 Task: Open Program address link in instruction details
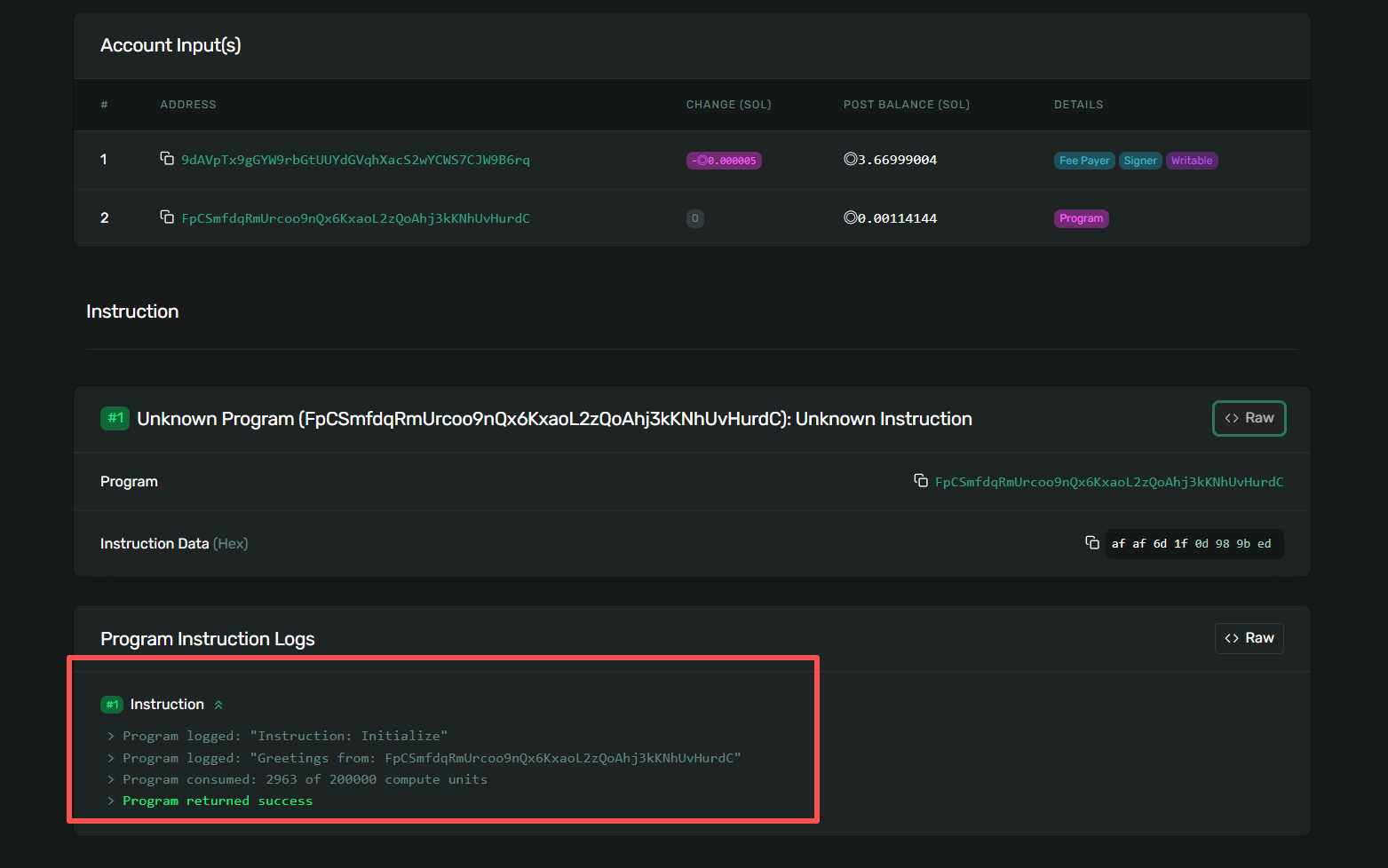coord(1109,482)
